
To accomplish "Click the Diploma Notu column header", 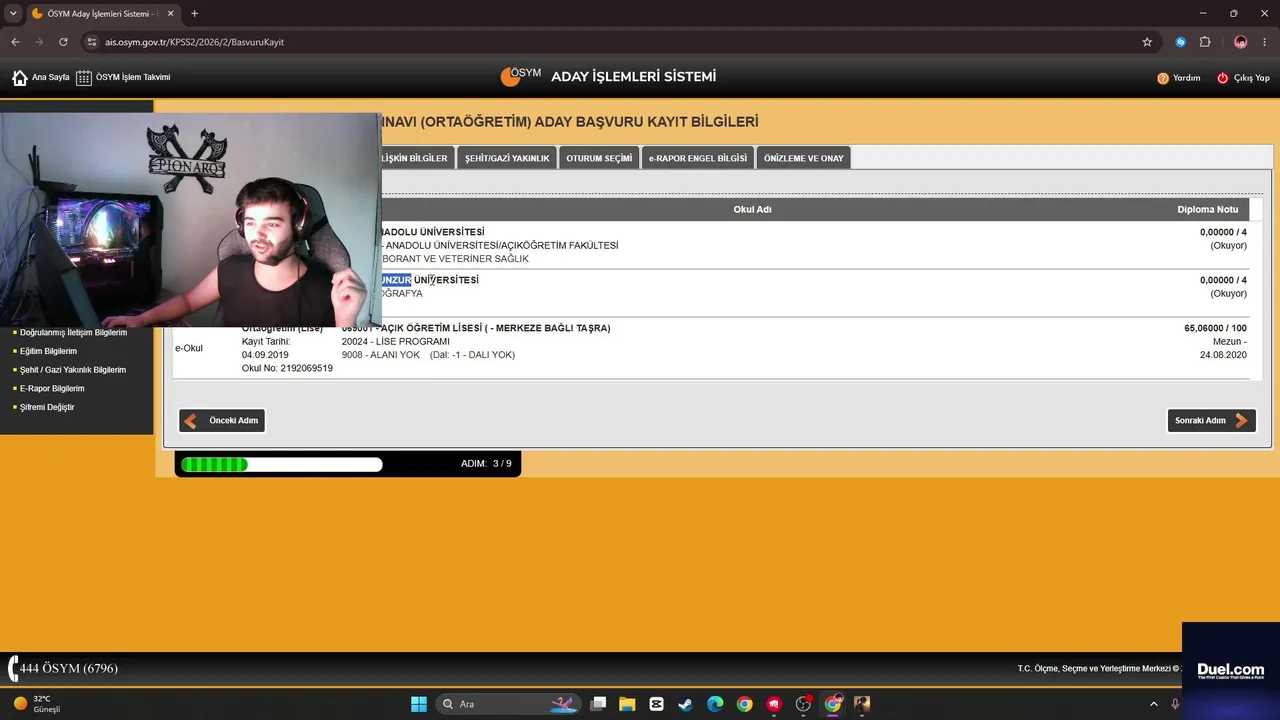I will coord(1208,210).
